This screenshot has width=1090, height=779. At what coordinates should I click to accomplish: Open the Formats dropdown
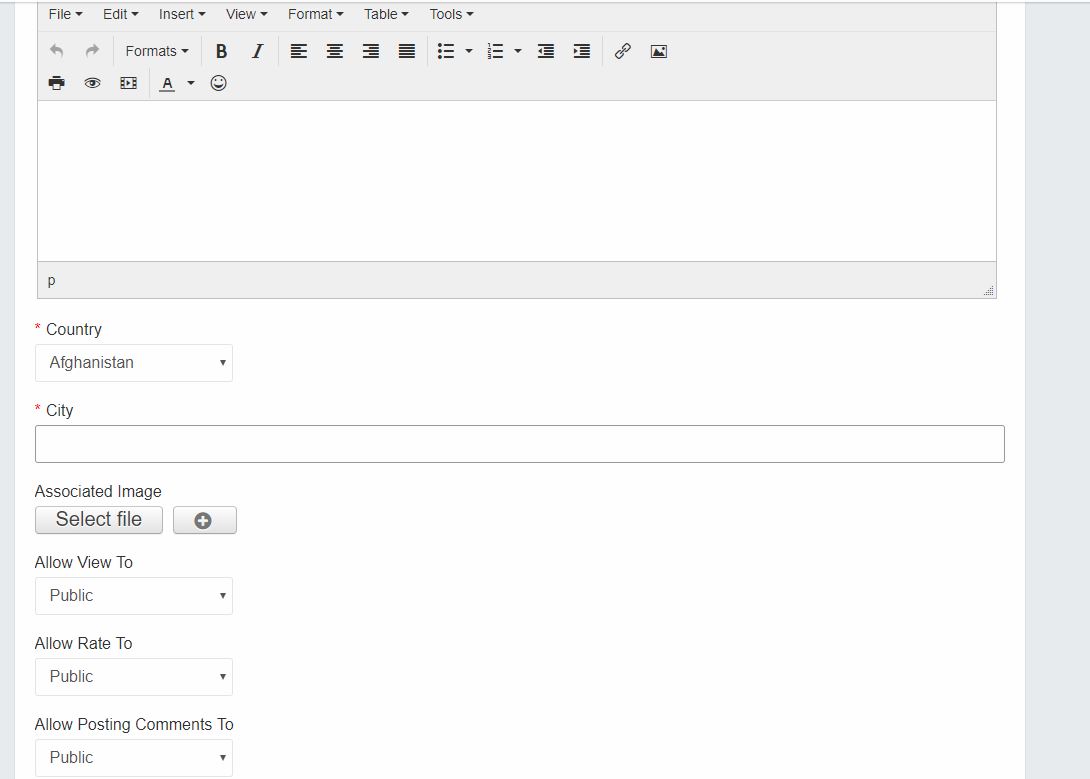tap(156, 51)
